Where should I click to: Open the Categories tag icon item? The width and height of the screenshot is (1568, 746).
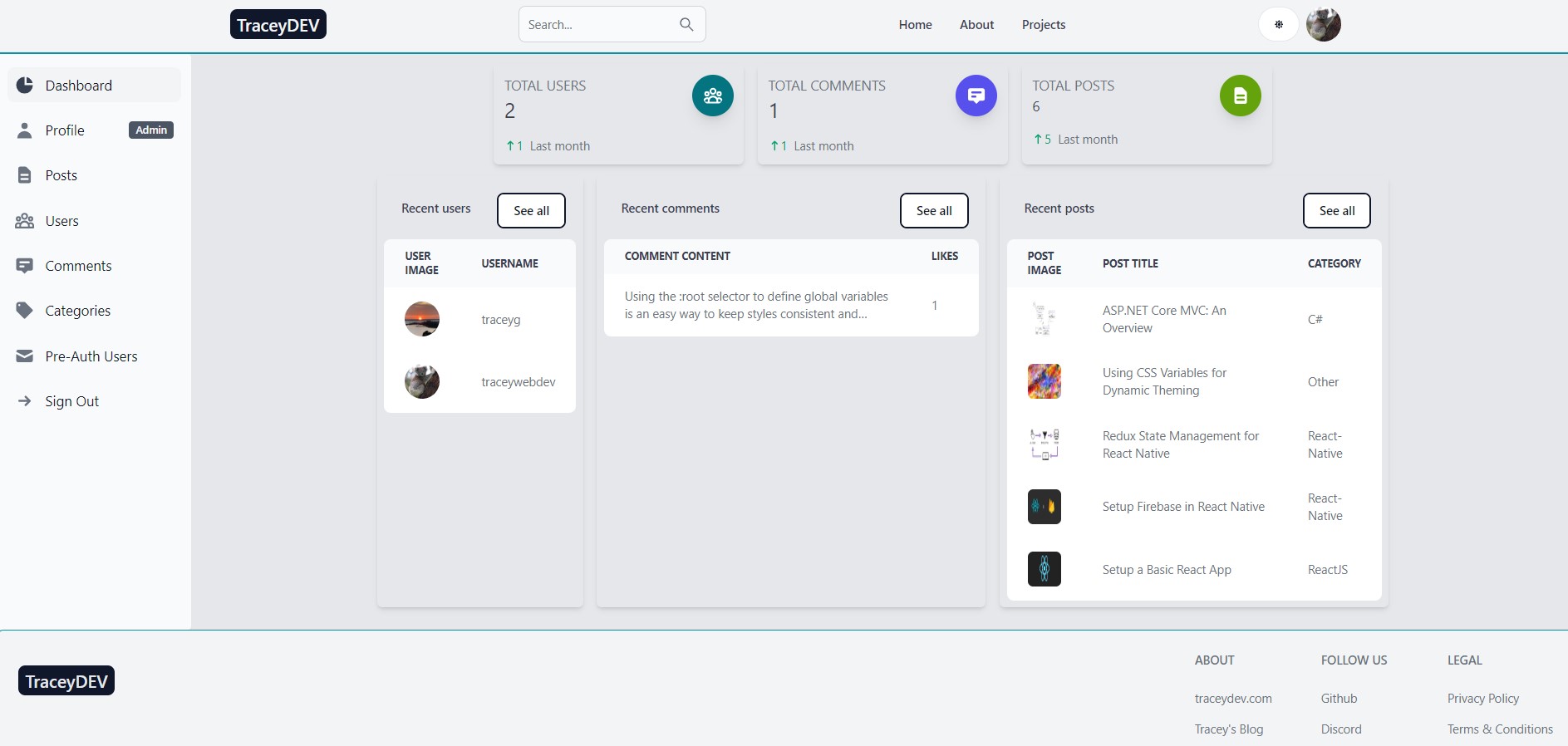pyautogui.click(x=25, y=311)
